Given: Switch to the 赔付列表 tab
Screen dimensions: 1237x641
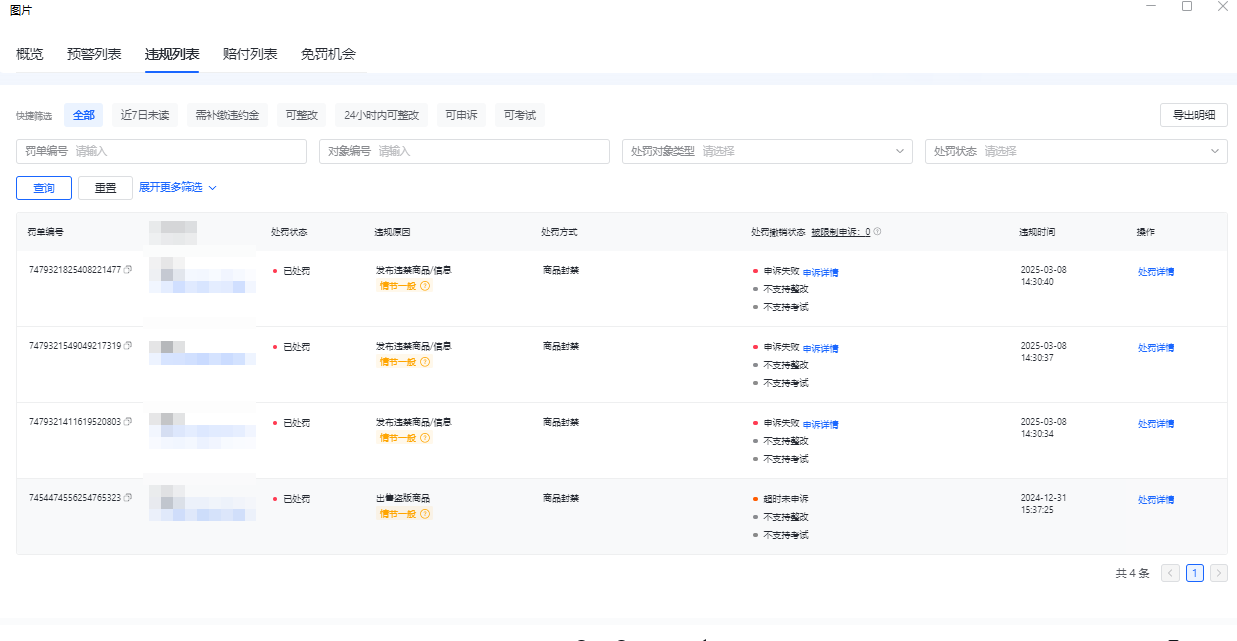Looking at the screenshot, I should 250,54.
